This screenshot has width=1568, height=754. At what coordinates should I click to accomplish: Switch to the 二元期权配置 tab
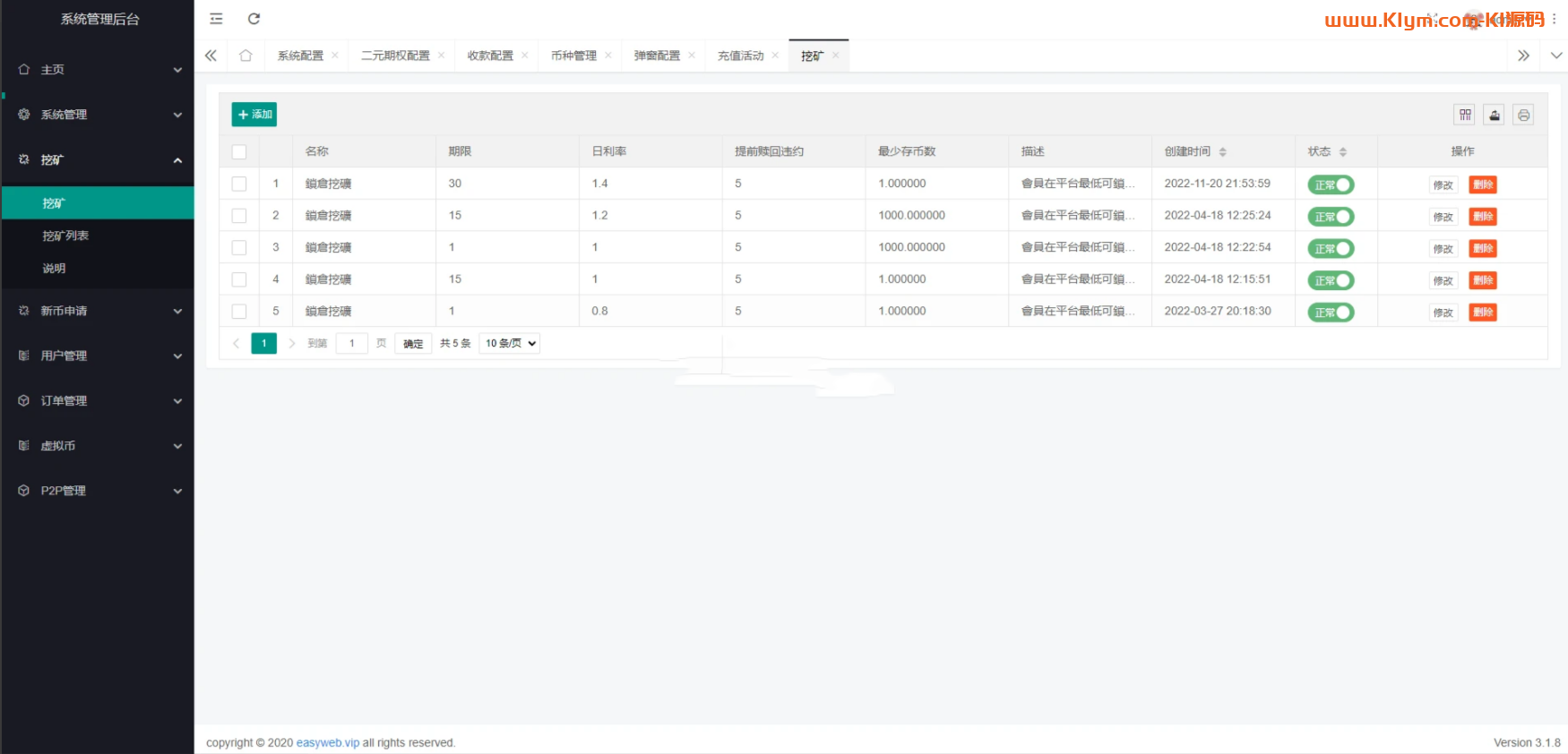(x=395, y=56)
